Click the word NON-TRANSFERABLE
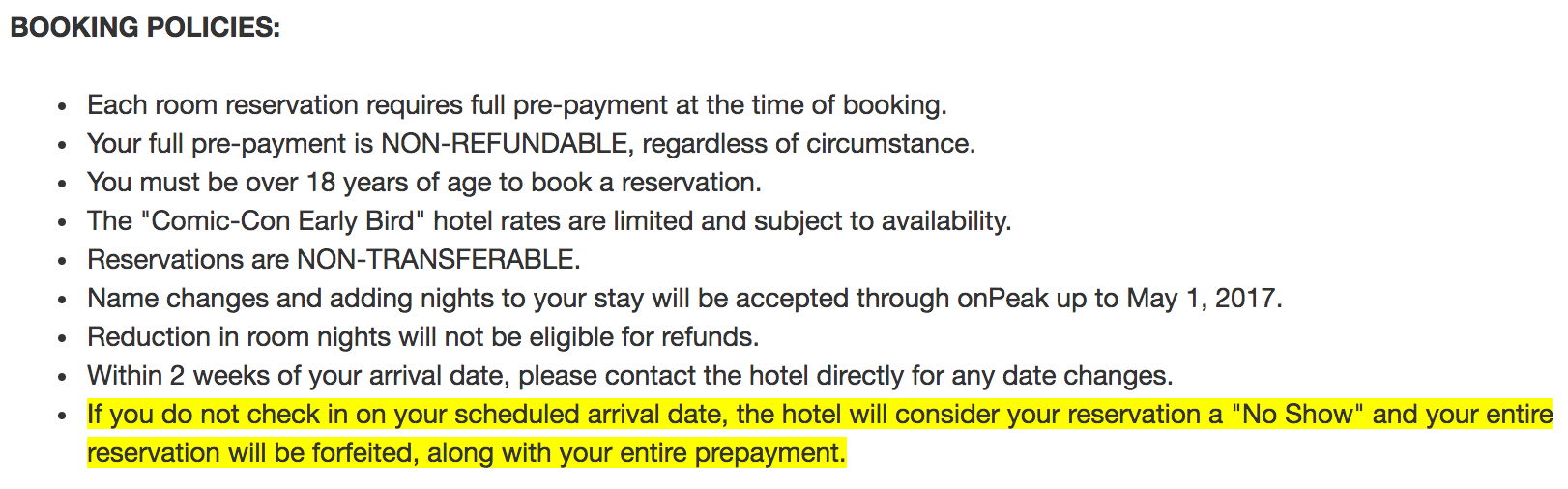 437,259
